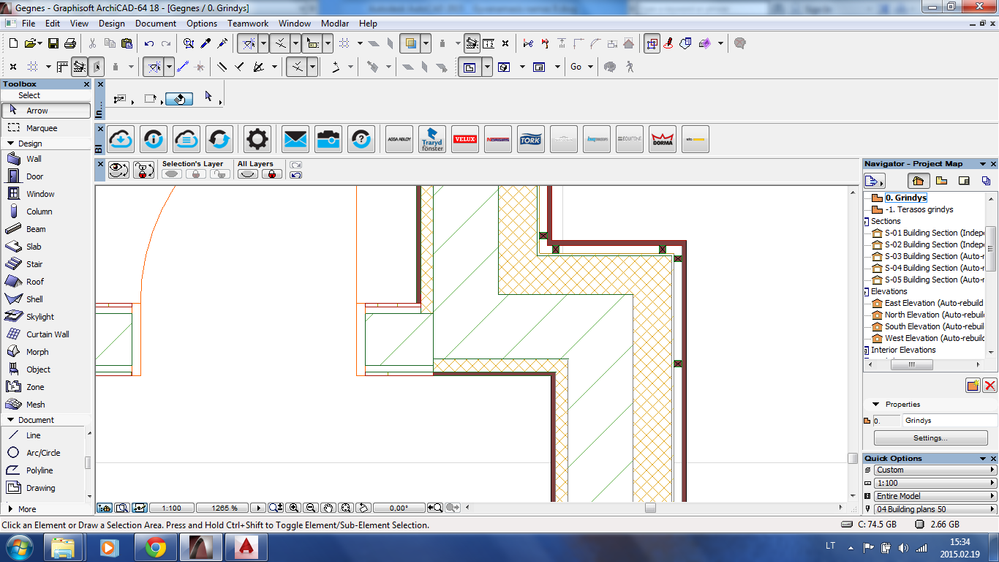Click the gear settings icon in Modlar toolbar
Viewport: 999px width, 562px height.
click(258, 139)
